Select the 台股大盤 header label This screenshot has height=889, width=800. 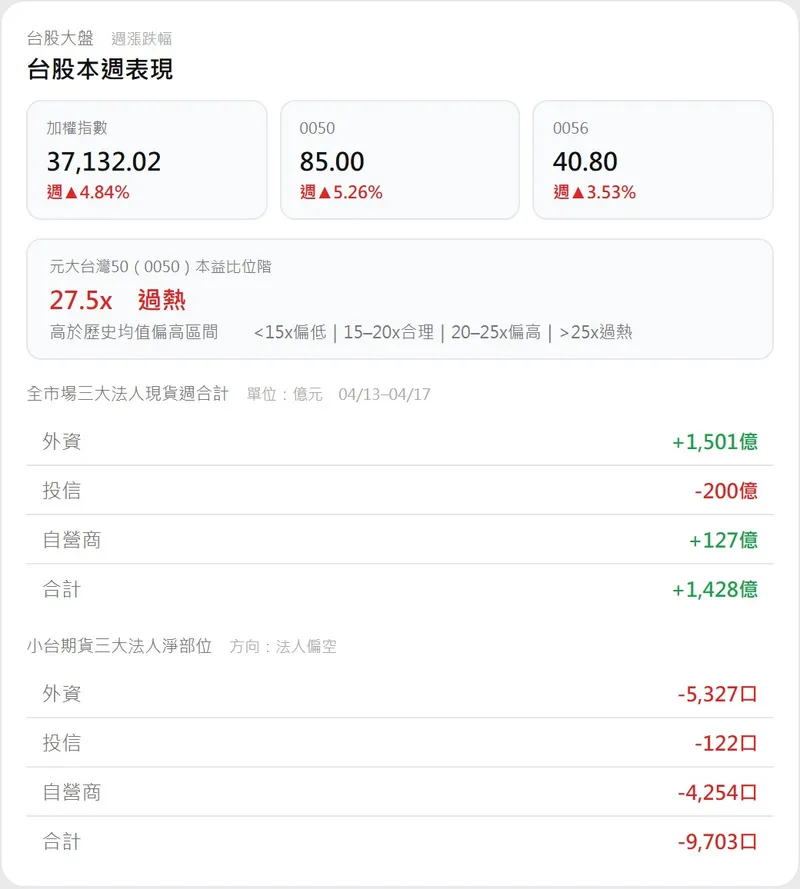(60, 39)
